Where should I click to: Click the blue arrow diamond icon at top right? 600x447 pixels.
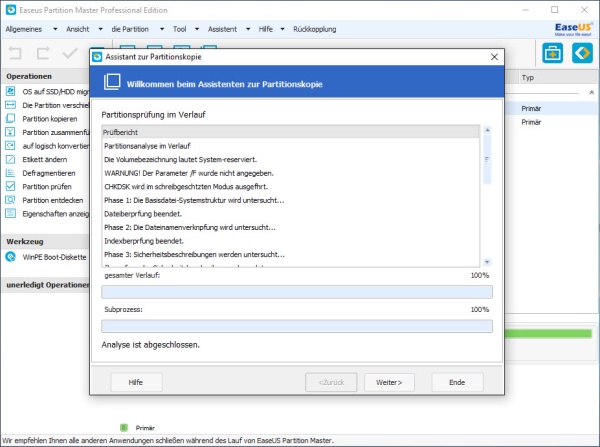(582, 53)
